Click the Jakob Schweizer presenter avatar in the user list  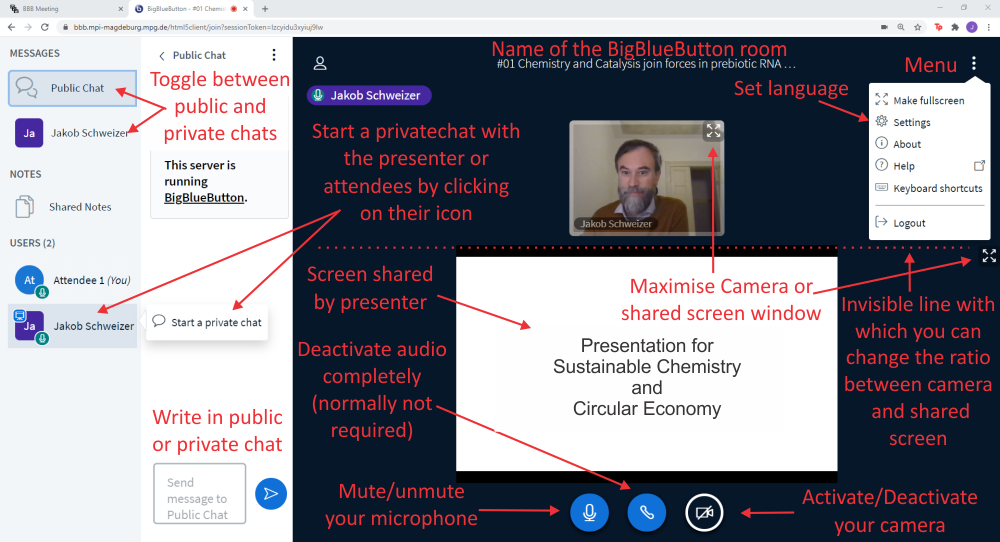point(29,326)
